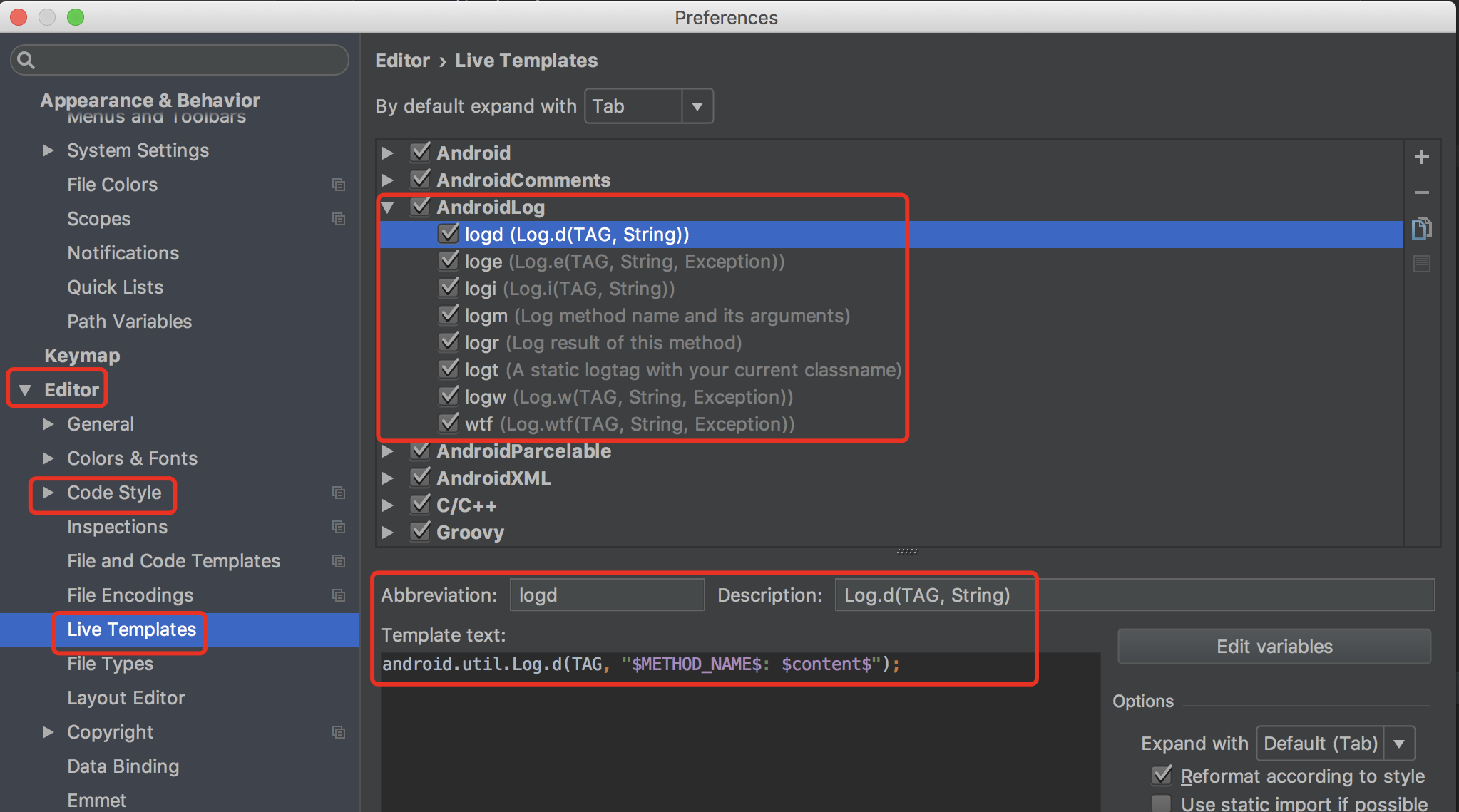The height and width of the screenshot is (812, 1459).
Task: Click inside the Template text editor
Action: (x=740, y=731)
